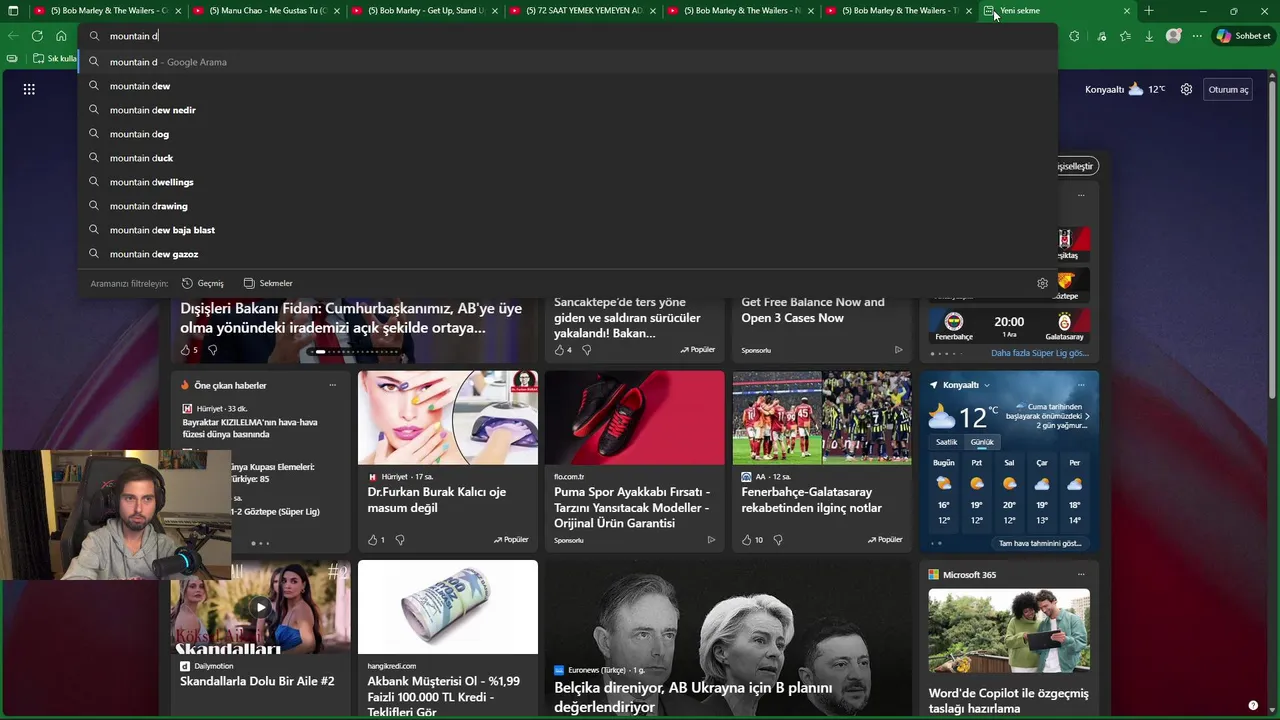Switch to Manu Chao - Me Gustas Tu tab

(x=266, y=11)
